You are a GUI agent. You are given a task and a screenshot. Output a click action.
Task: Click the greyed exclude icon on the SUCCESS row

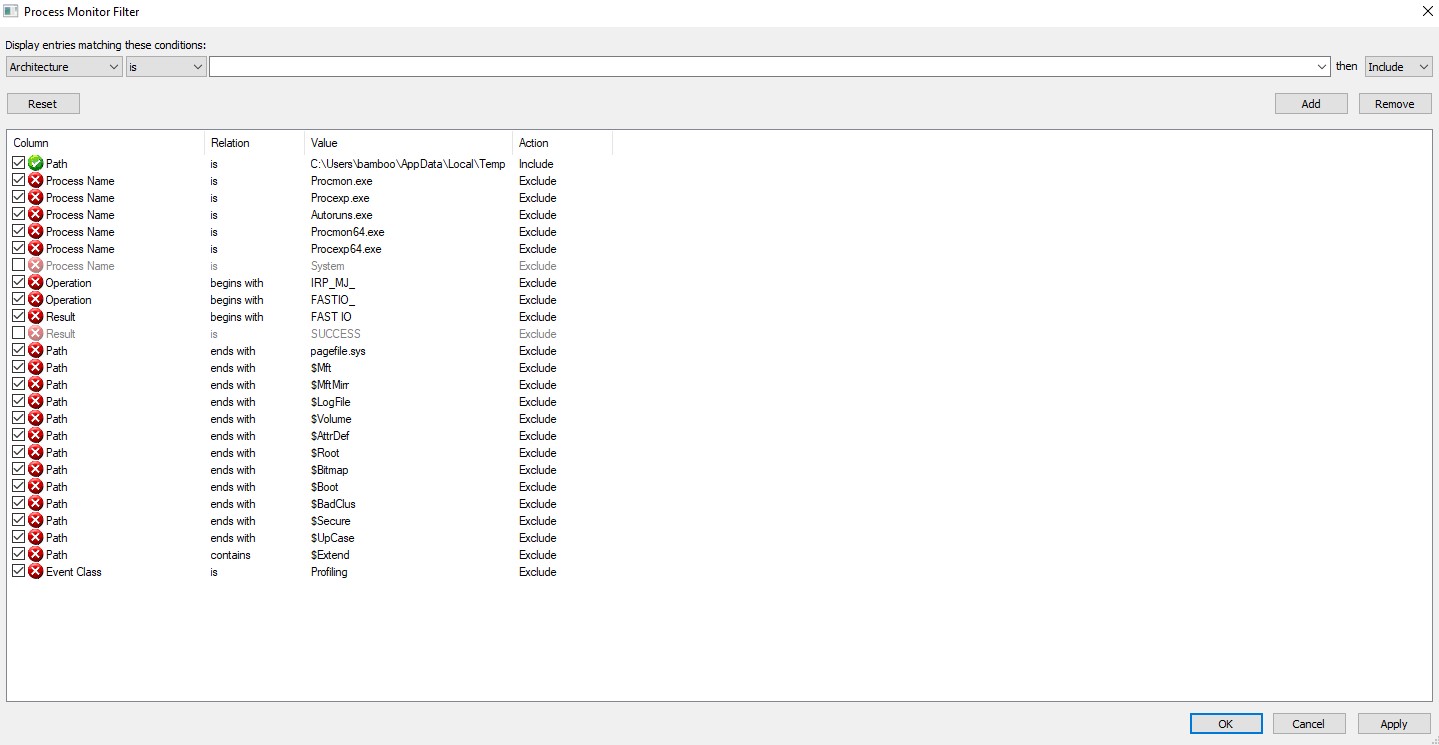tap(36, 333)
